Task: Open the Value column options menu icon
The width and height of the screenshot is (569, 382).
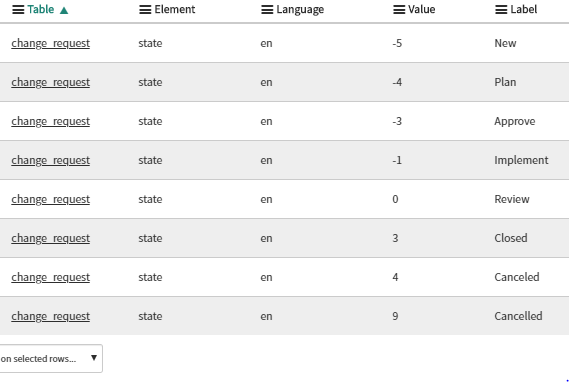Action: click(399, 10)
